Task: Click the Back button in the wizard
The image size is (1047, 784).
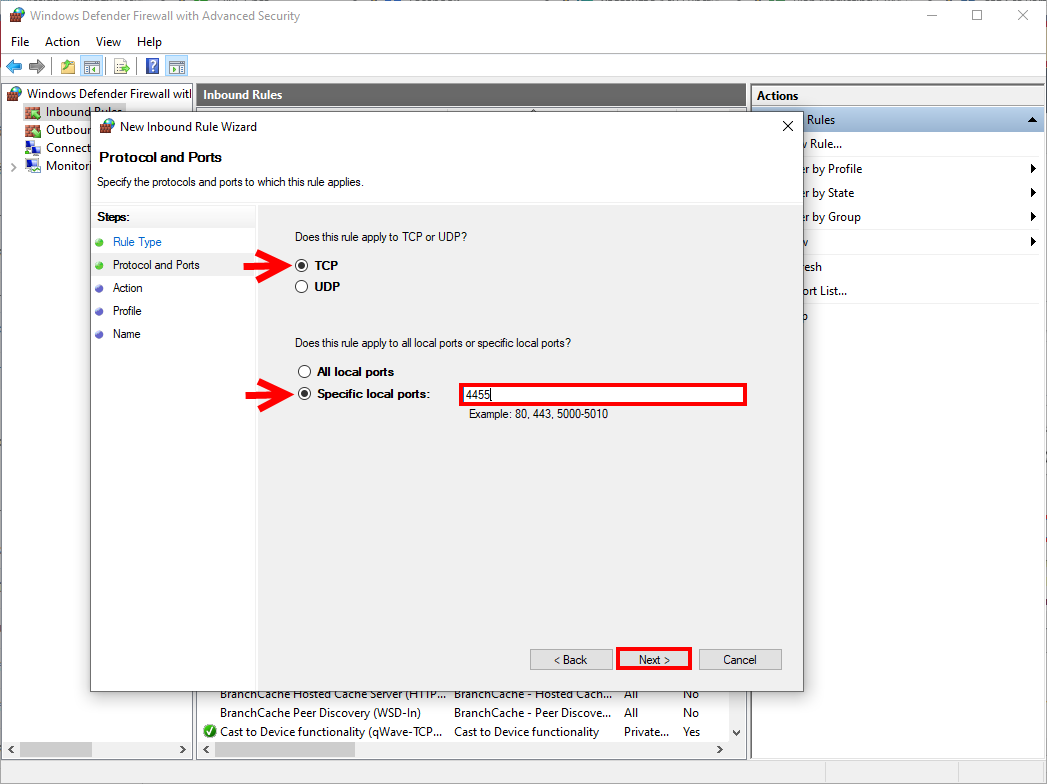Action: click(x=571, y=660)
